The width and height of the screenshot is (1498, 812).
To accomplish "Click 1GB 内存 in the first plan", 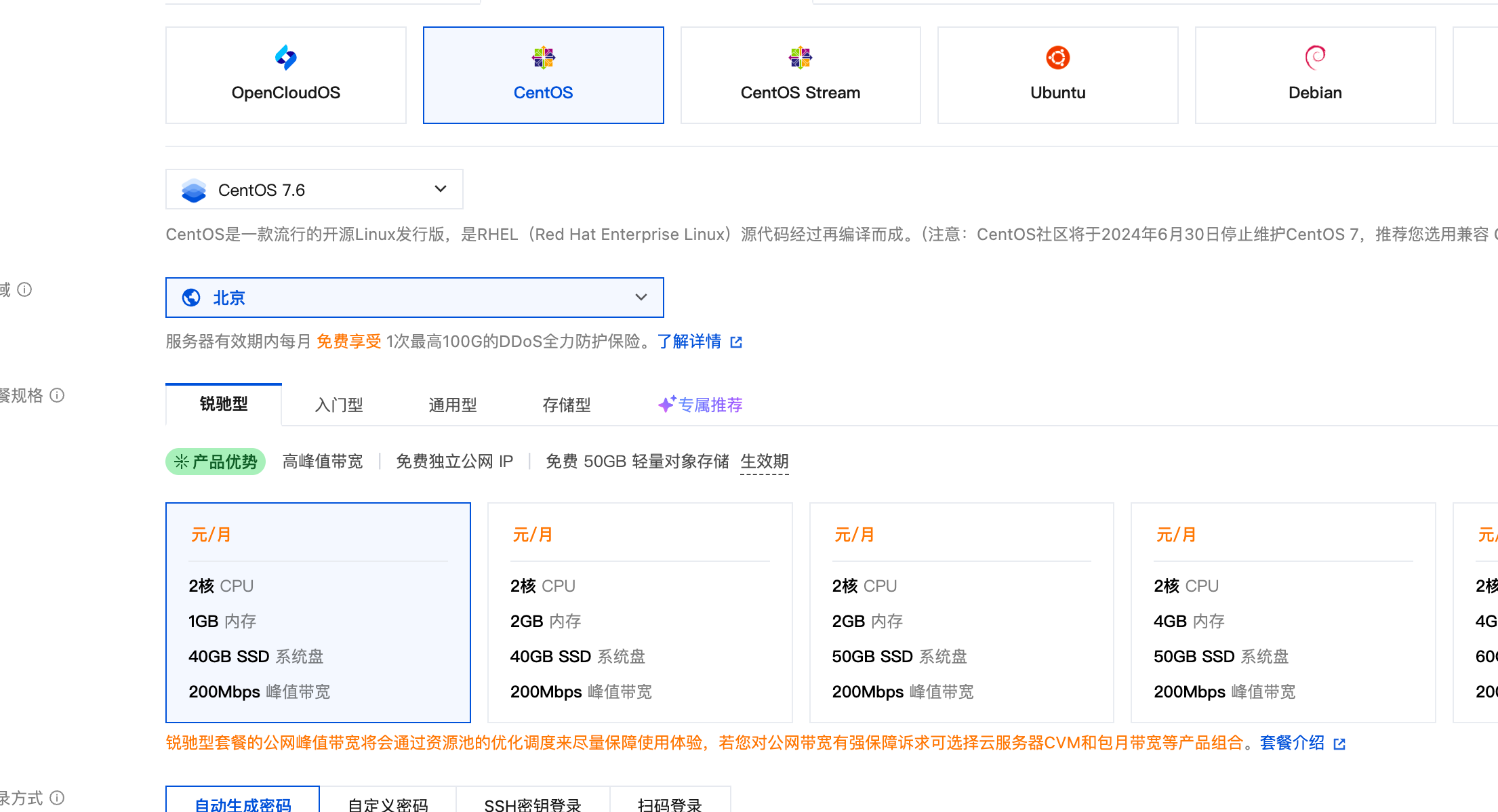I will pos(222,621).
